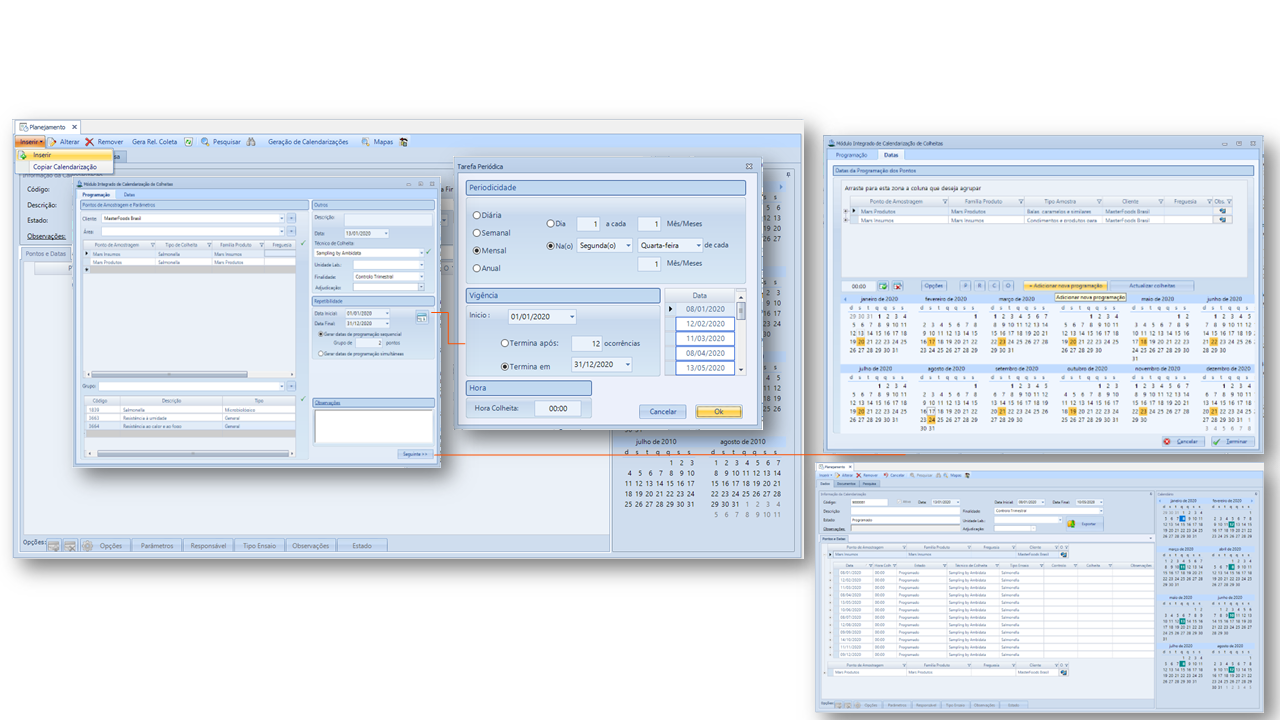Open Tipo Ensaio tab at Planejamento bottom
This screenshot has width=1280, height=720.
point(259,546)
